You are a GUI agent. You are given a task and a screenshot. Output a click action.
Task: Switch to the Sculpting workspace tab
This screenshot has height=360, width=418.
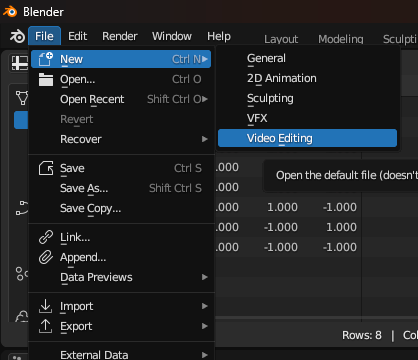coord(399,39)
